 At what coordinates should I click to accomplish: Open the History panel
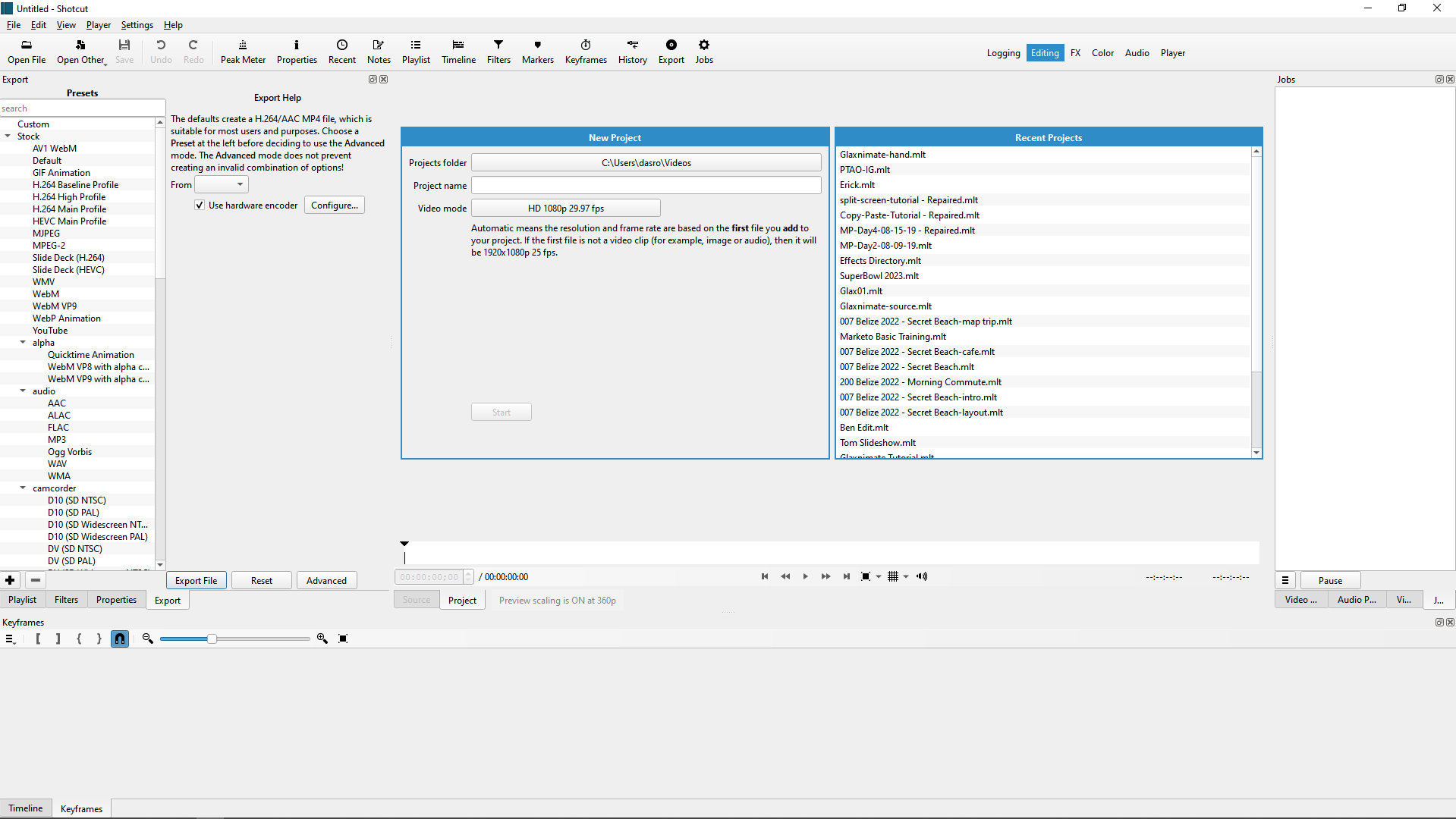(633, 52)
